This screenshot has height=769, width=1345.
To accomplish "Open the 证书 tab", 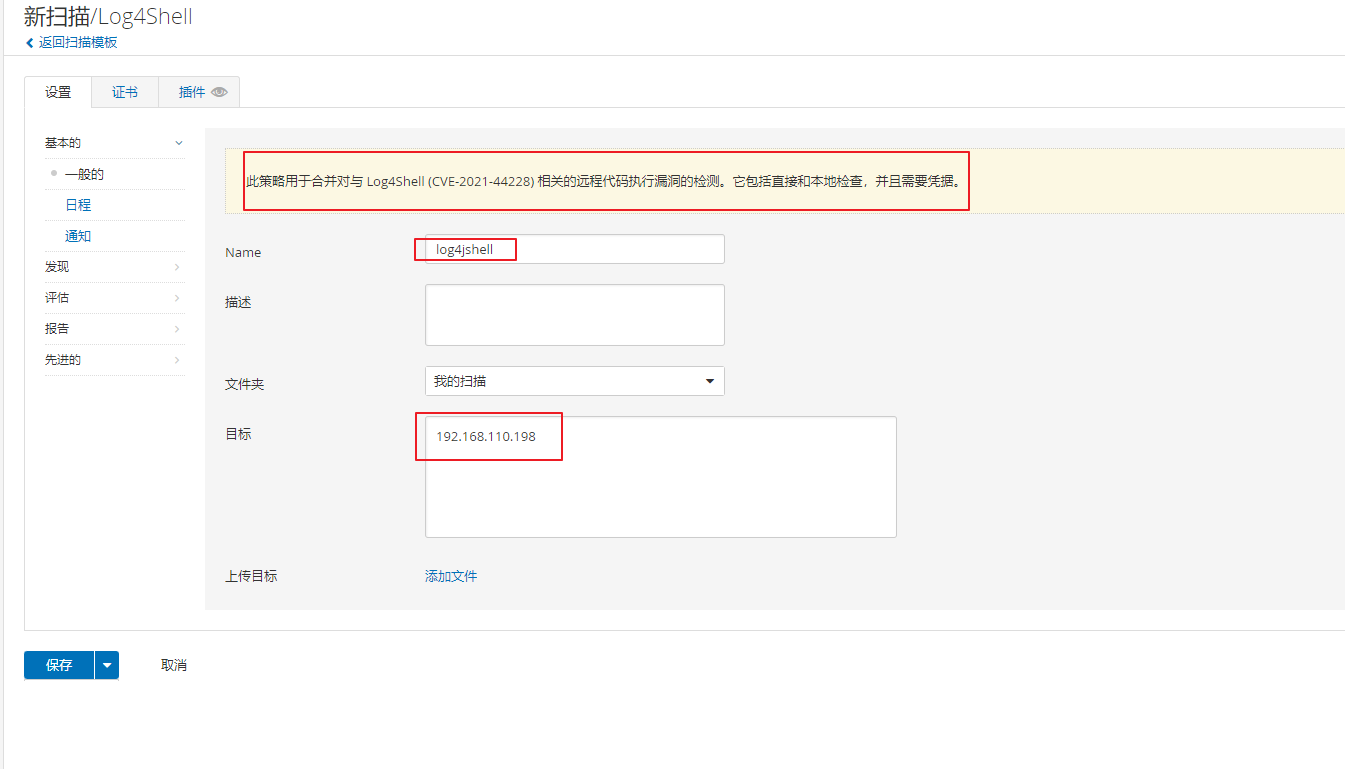I will [125, 92].
